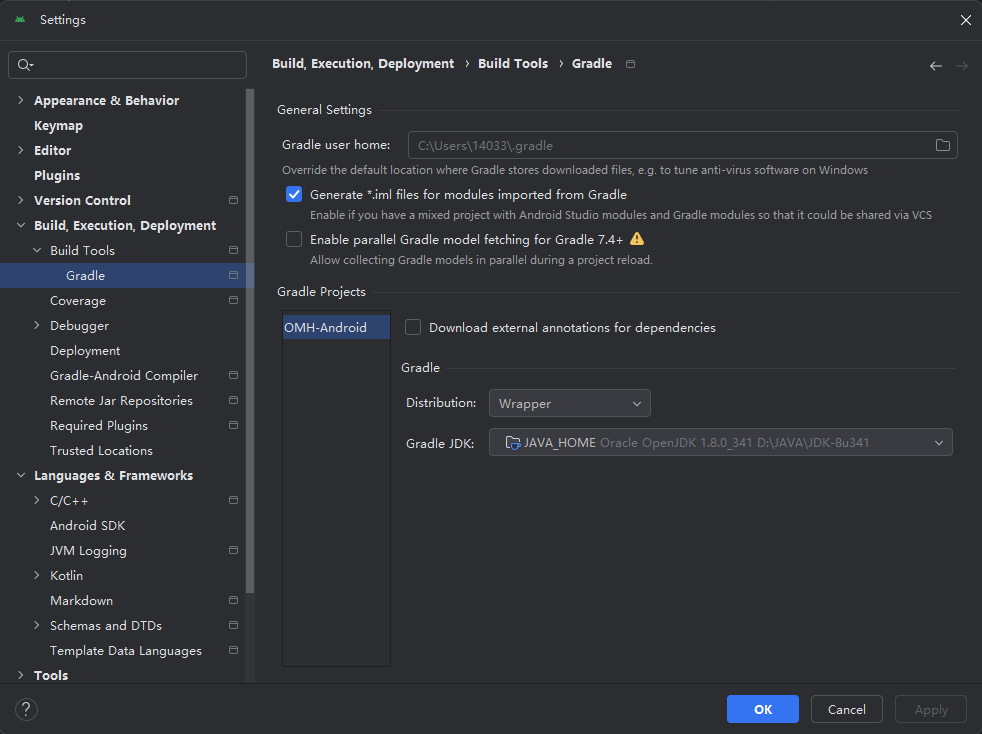
Task: Click the Apply button
Action: click(x=931, y=709)
